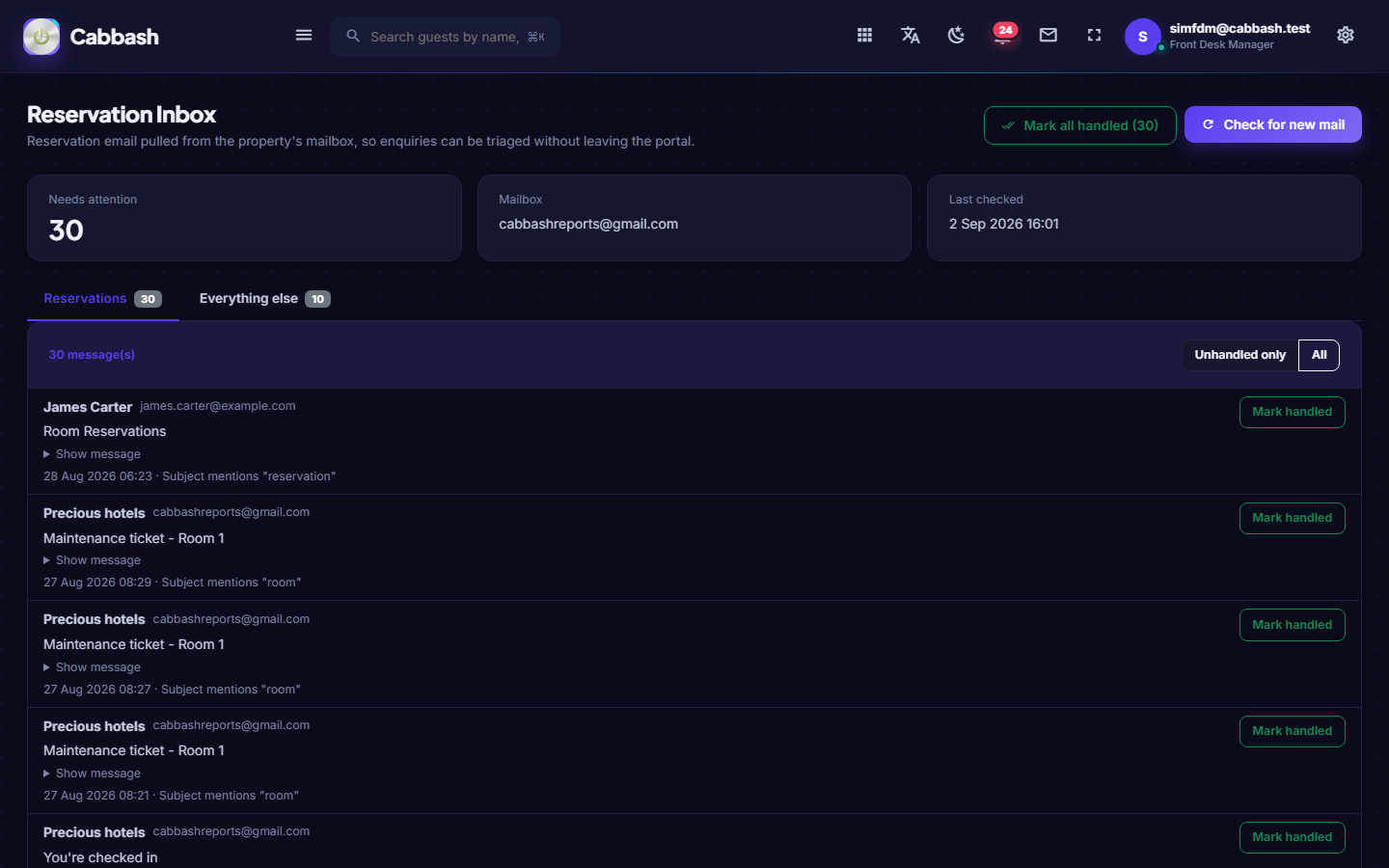Click the sender name James Carter

88,407
